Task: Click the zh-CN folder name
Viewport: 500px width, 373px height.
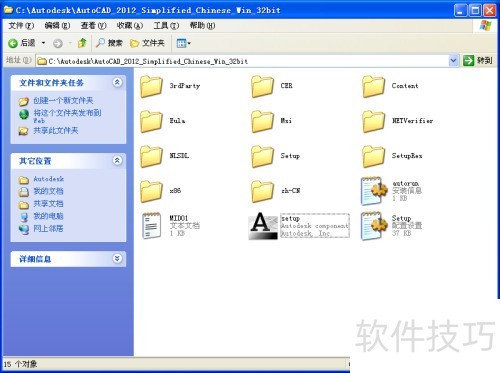Action: coord(290,191)
